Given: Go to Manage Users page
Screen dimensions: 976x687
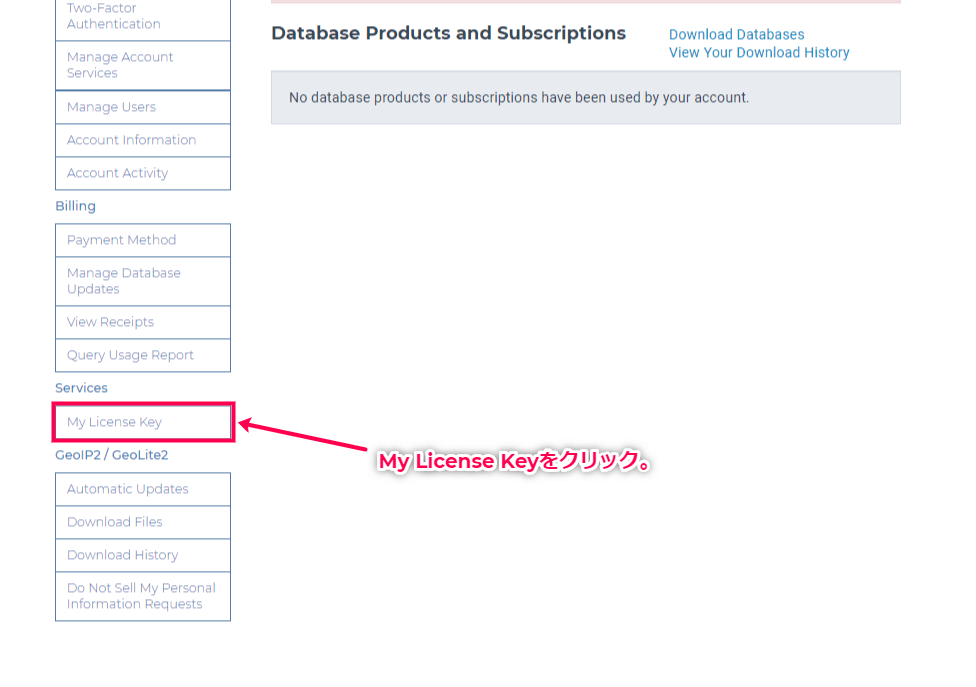Looking at the screenshot, I should (143, 107).
